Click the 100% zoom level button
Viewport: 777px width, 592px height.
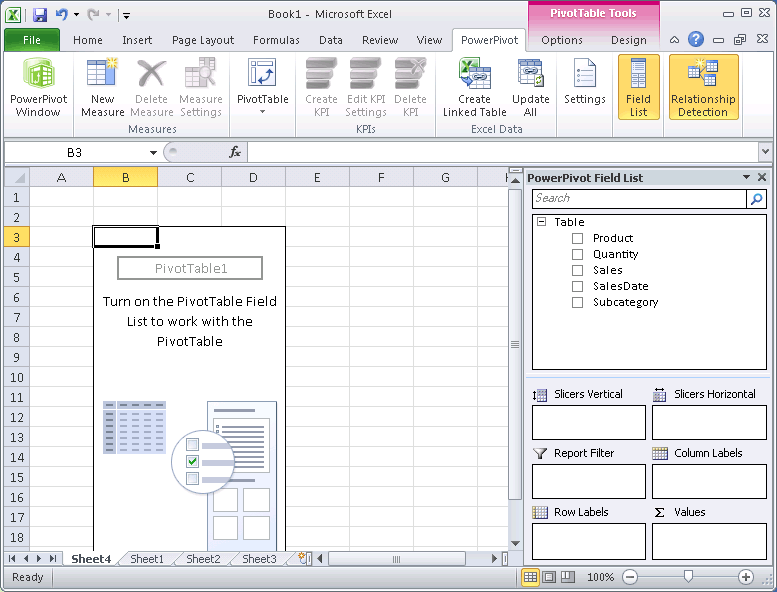pos(601,577)
